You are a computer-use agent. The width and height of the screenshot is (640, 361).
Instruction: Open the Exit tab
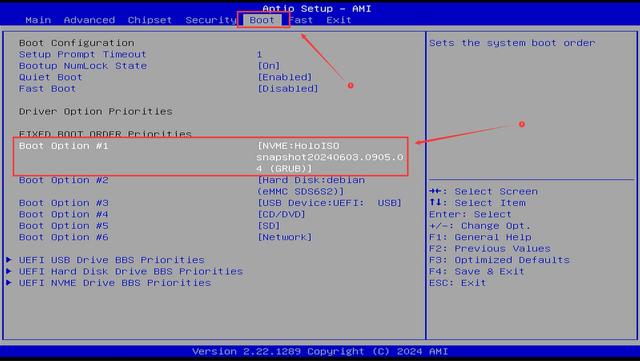(x=338, y=20)
